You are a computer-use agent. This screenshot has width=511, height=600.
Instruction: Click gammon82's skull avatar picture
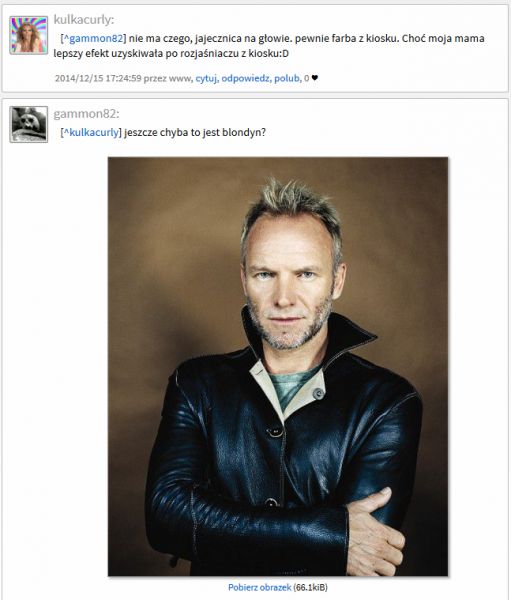(x=29, y=124)
